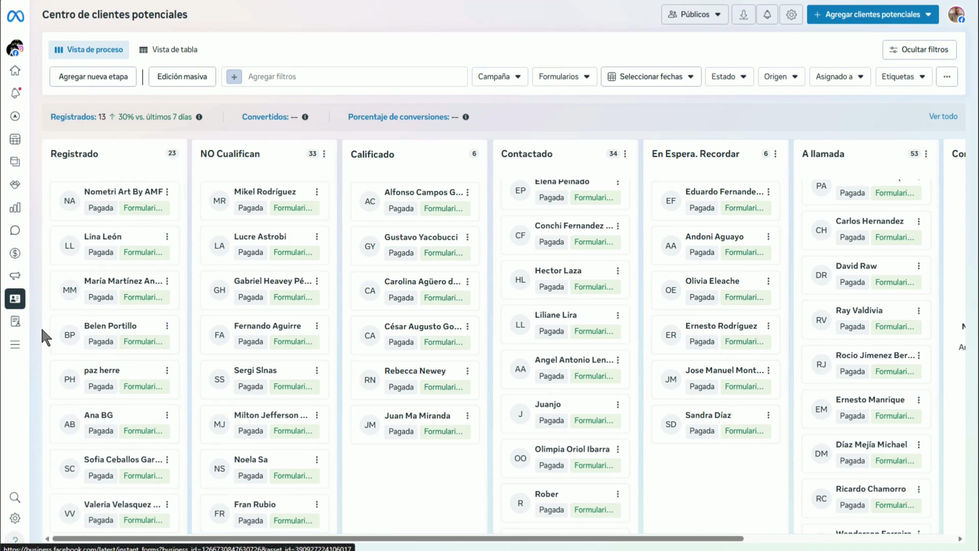
Task: Open Ray Valdivia lead card
Action: point(866,319)
